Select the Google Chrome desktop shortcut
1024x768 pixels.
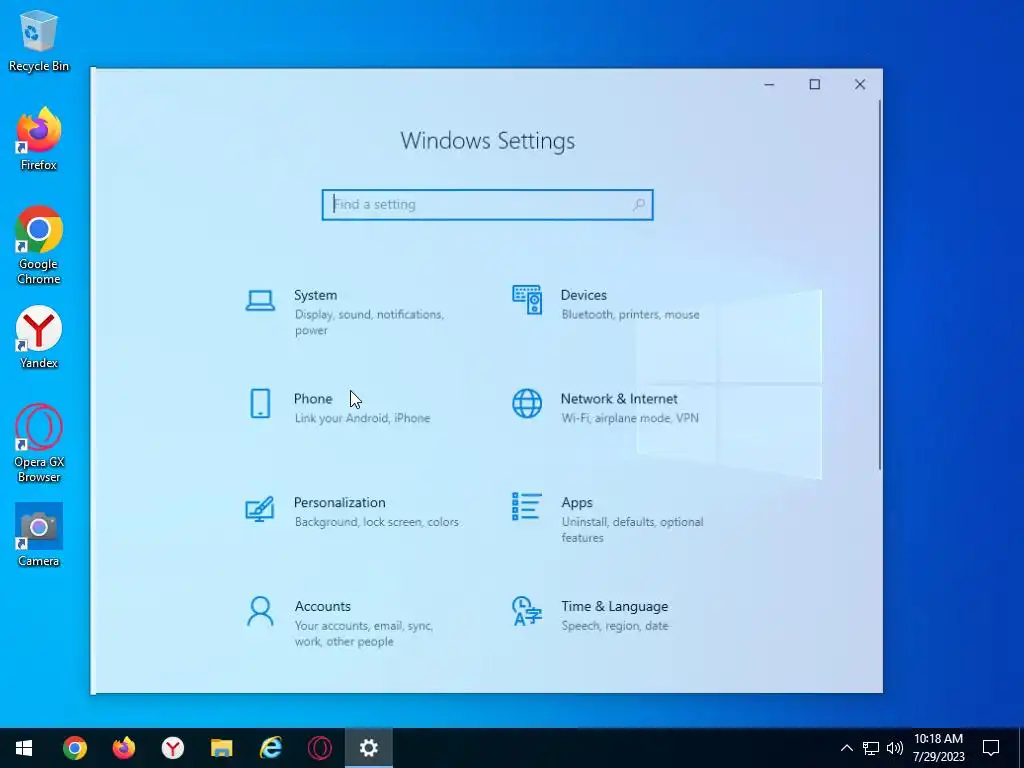click(x=39, y=246)
